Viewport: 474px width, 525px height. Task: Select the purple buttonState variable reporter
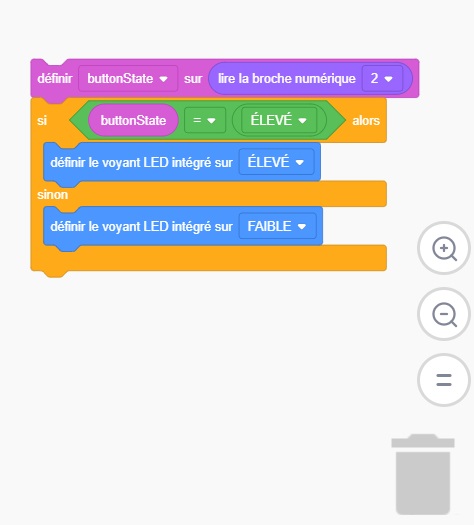[x=133, y=120]
